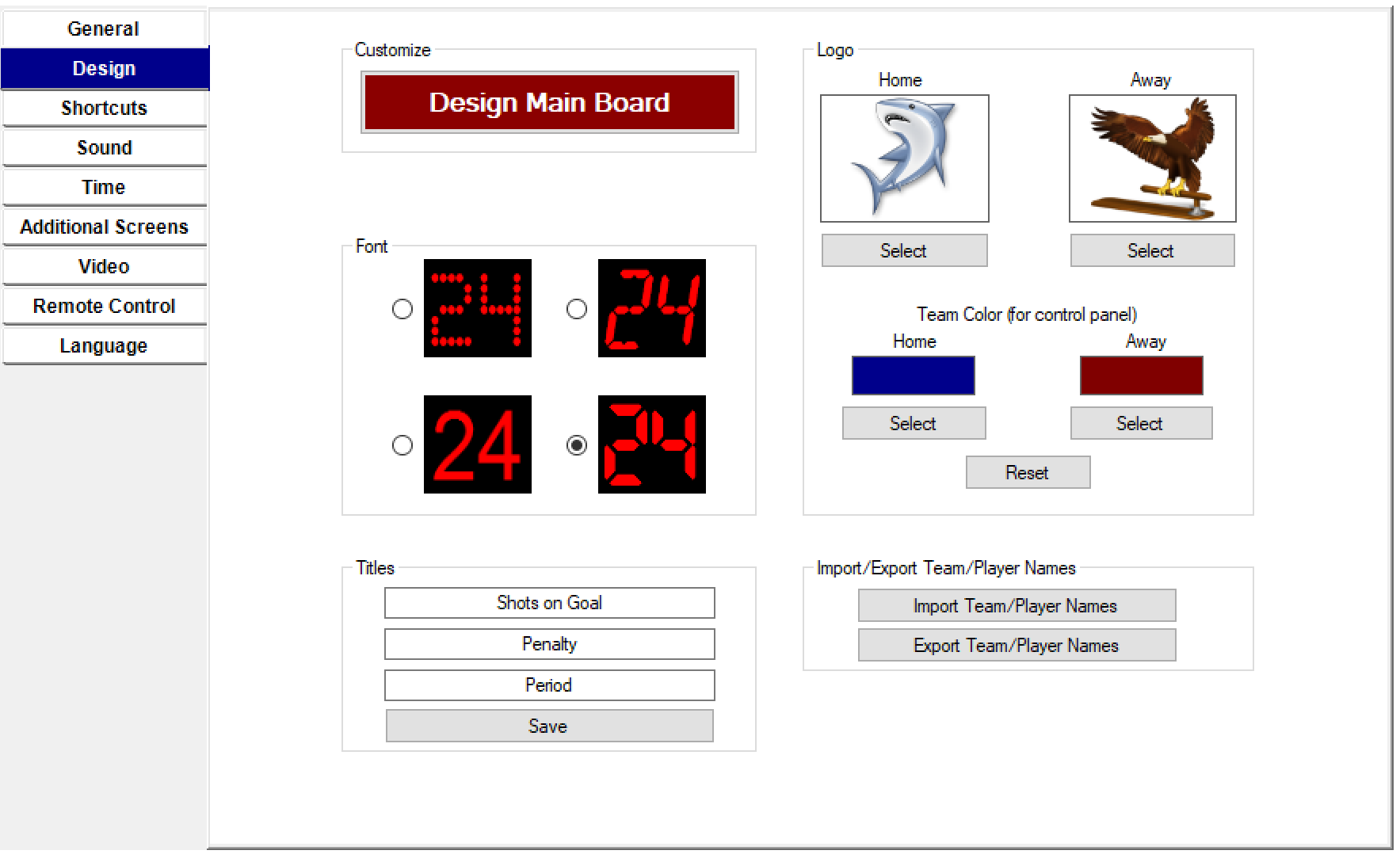Click the plain smooth font preview image
The image size is (1400, 858).
(477, 444)
